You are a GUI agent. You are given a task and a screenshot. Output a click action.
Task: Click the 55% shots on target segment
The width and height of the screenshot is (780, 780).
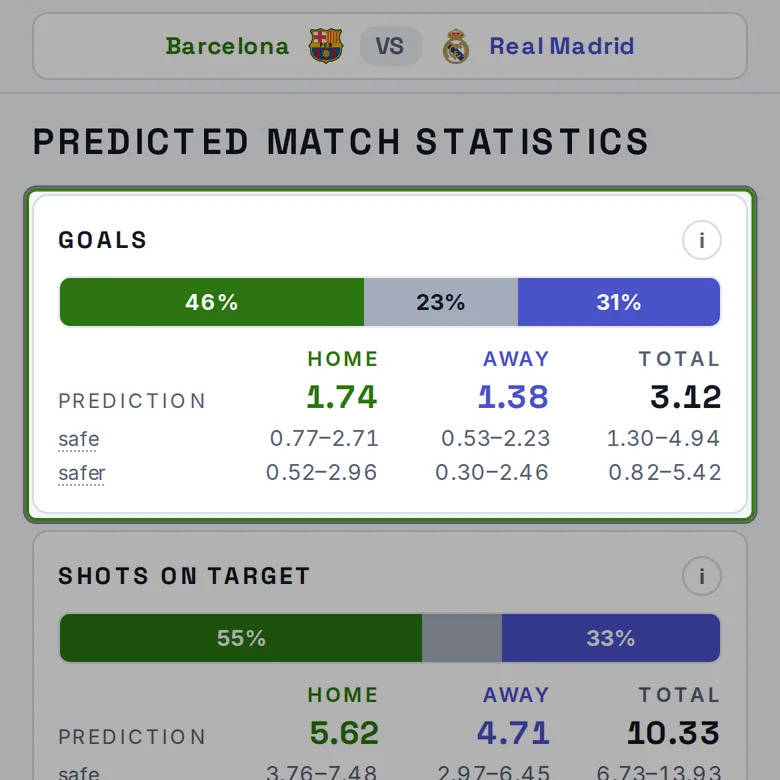point(241,638)
